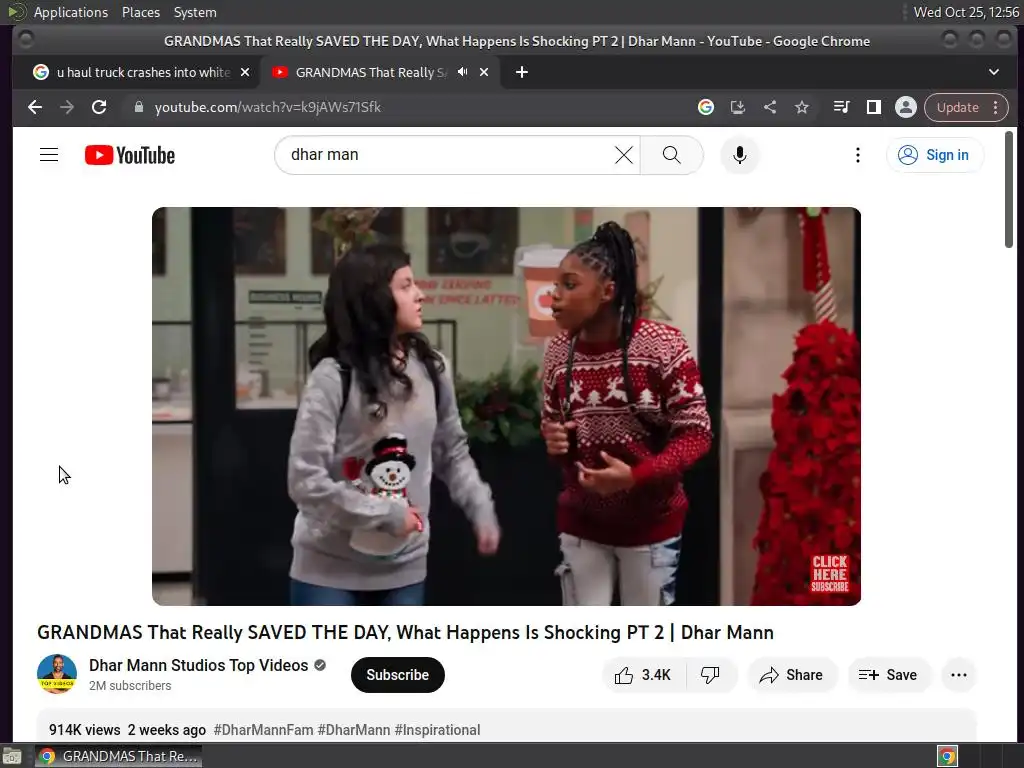Click the youtube.com URL in address bar
Screen dimensions: 1024x768
click(267, 107)
